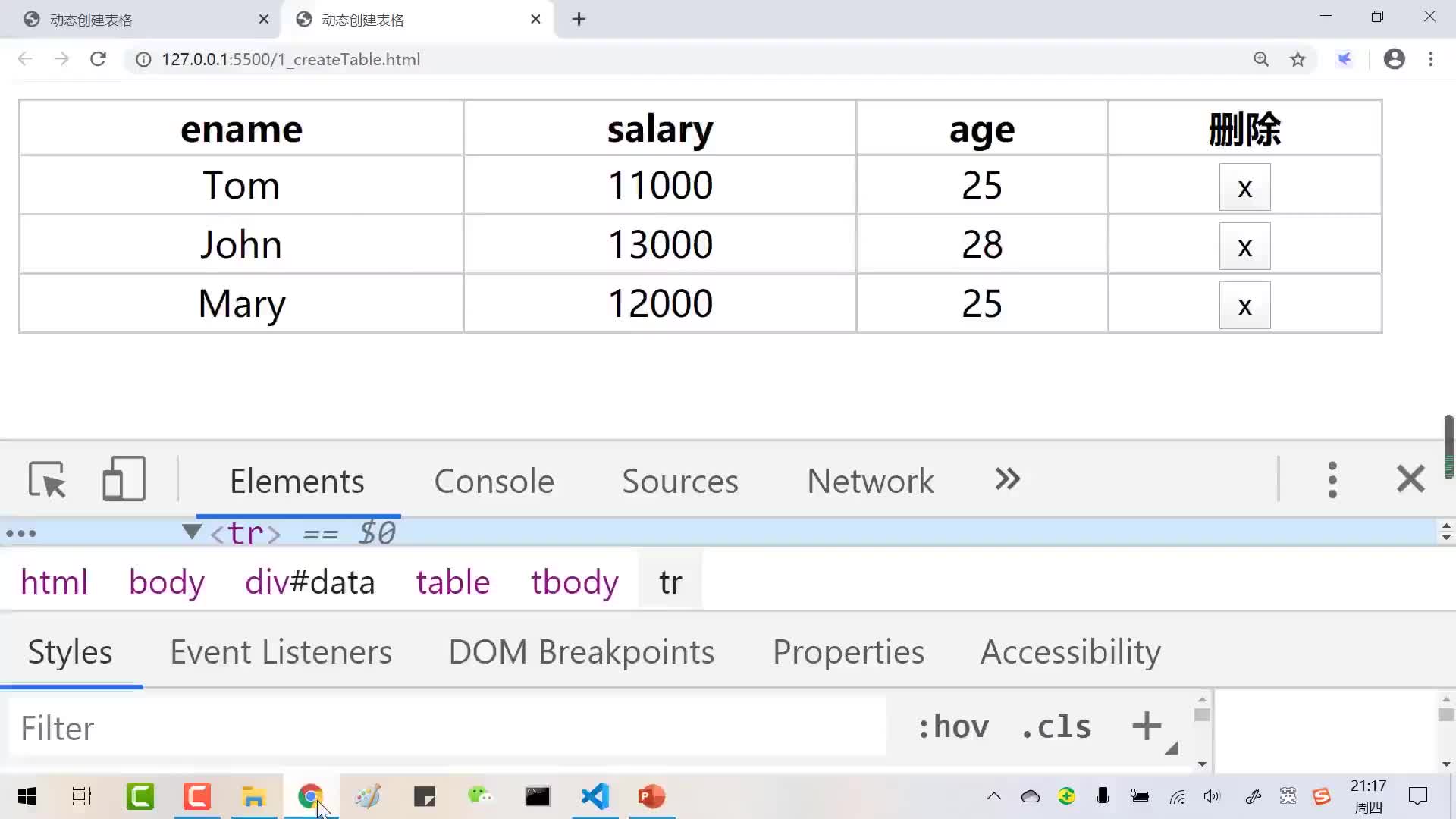
Task: Switch to the Console tab
Action: (x=494, y=480)
